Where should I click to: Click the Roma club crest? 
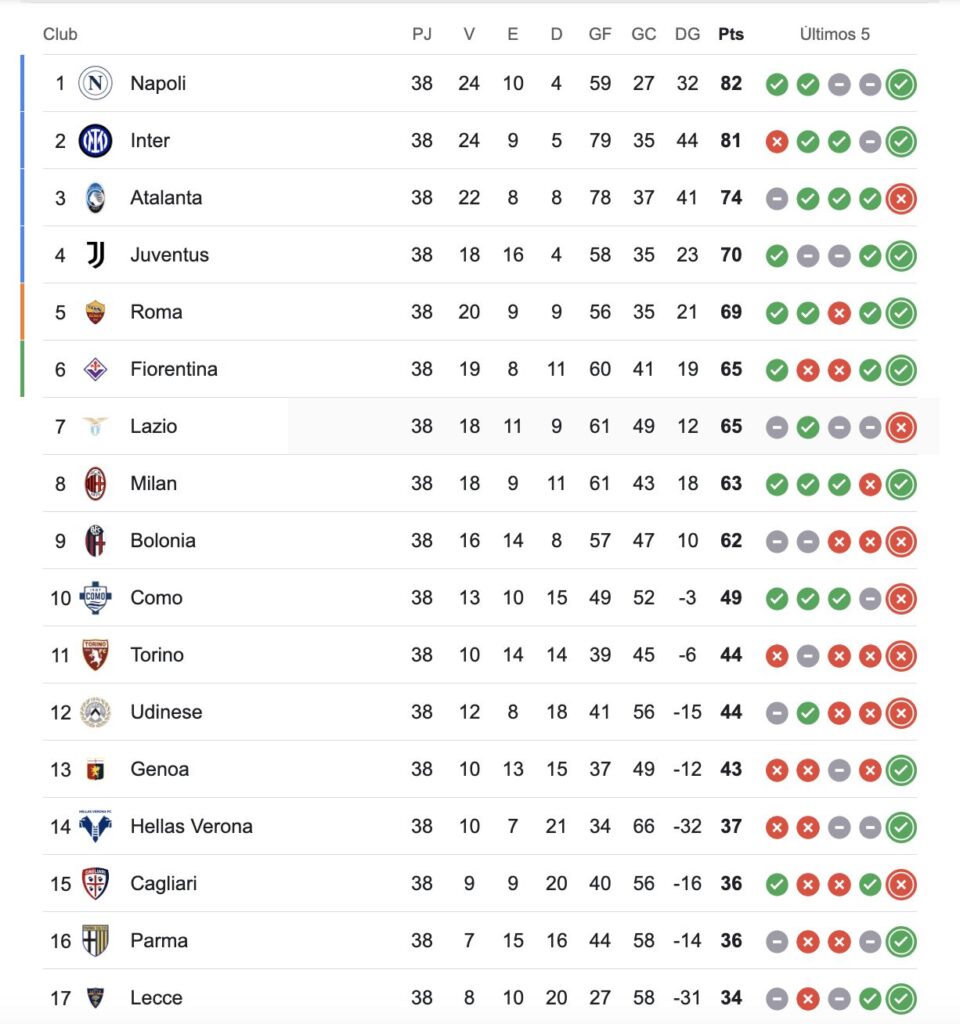coord(95,312)
